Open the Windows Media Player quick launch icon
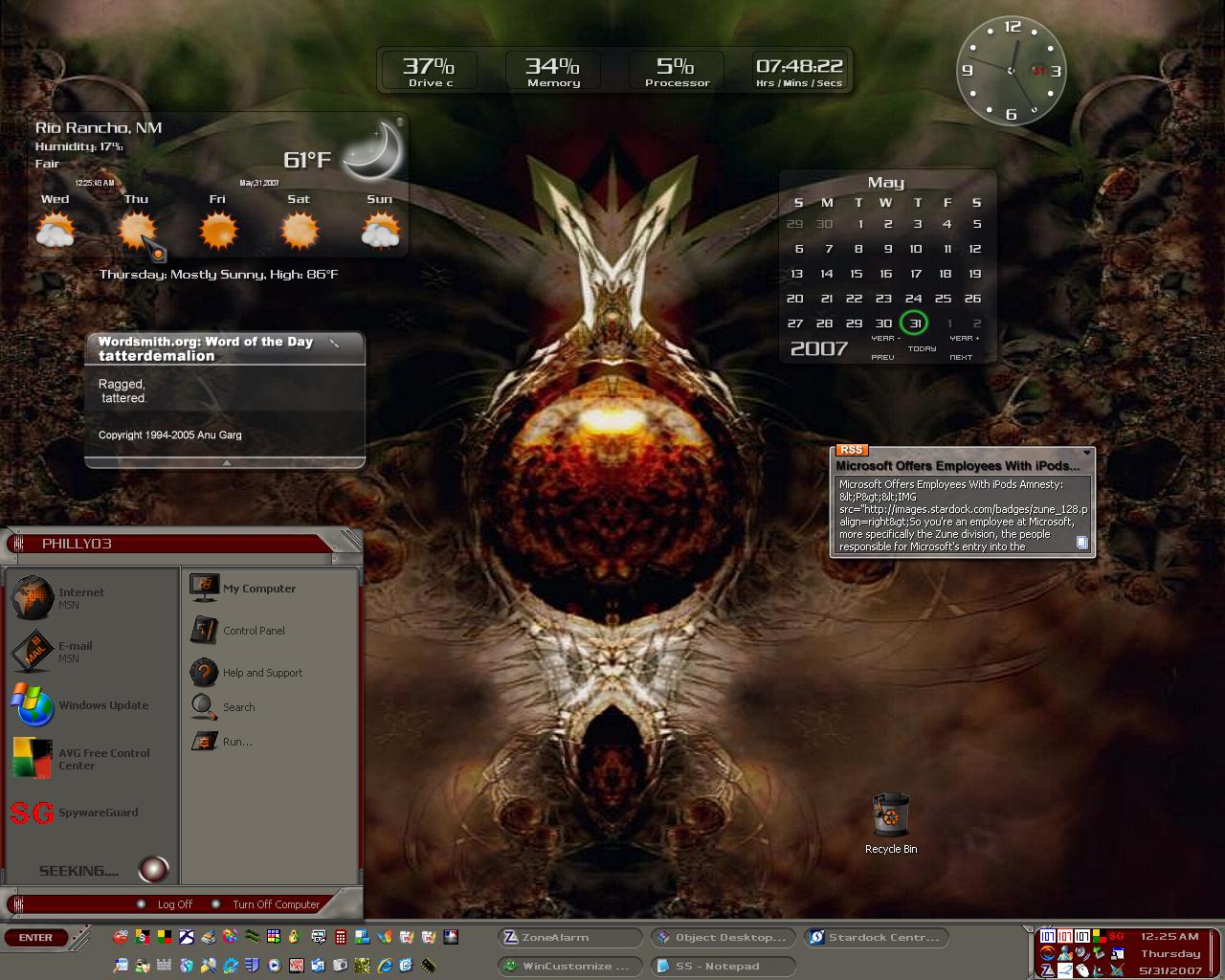Viewport: 1225px width, 980px height. 275,966
